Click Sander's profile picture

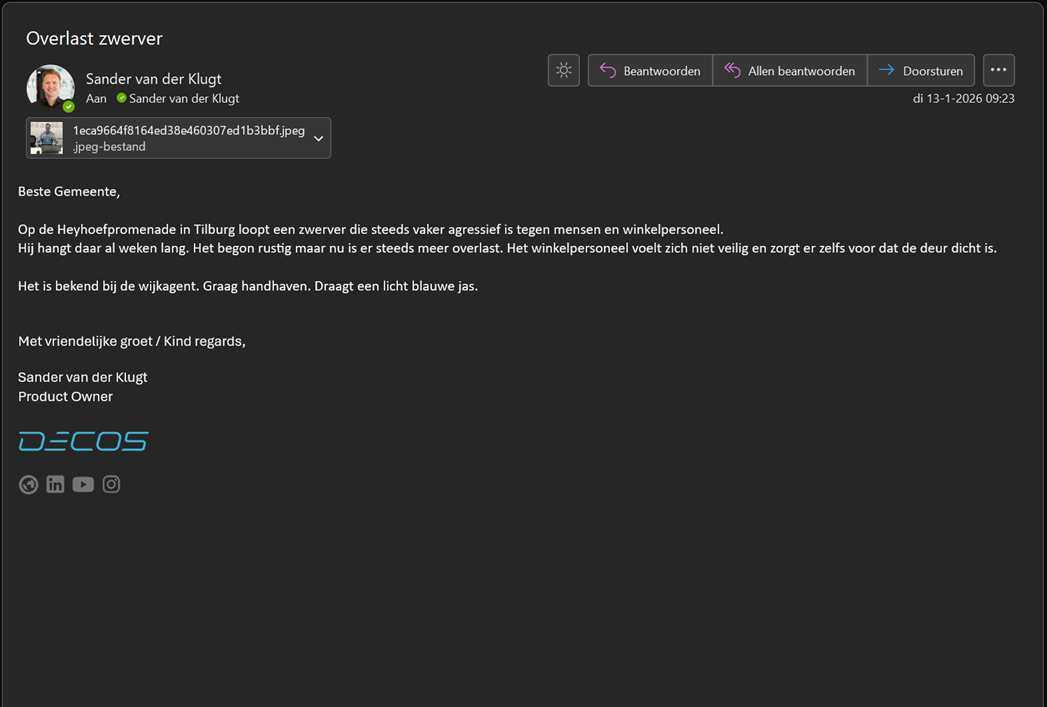(x=49, y=85)
